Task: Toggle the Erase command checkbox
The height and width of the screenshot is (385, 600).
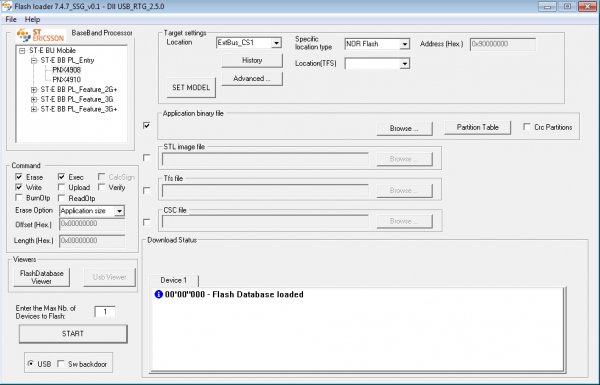Action: click(x=19, y=177)
